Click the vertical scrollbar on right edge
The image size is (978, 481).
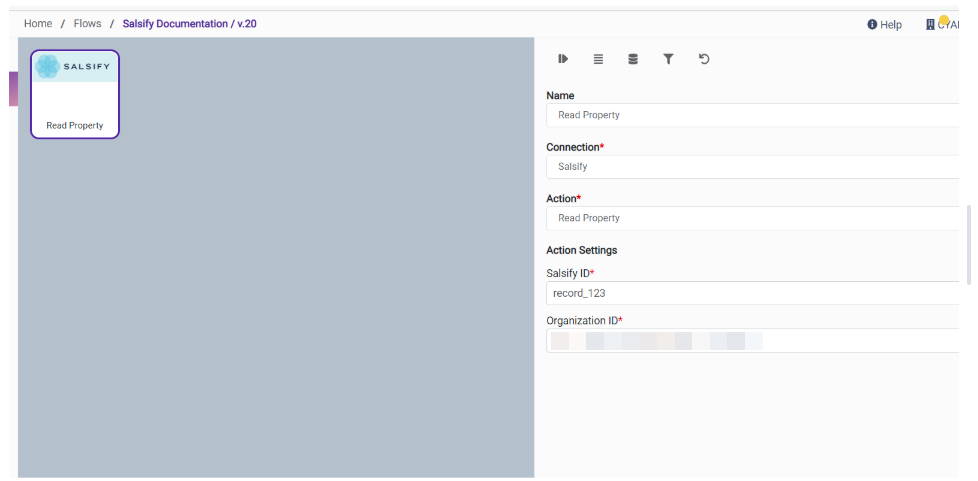(968, 244)
